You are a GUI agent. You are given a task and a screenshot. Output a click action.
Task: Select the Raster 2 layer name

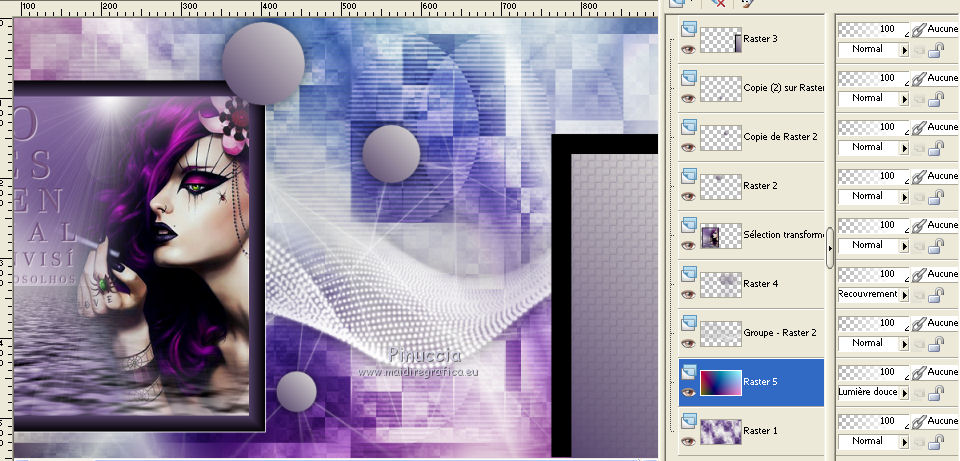760,186
